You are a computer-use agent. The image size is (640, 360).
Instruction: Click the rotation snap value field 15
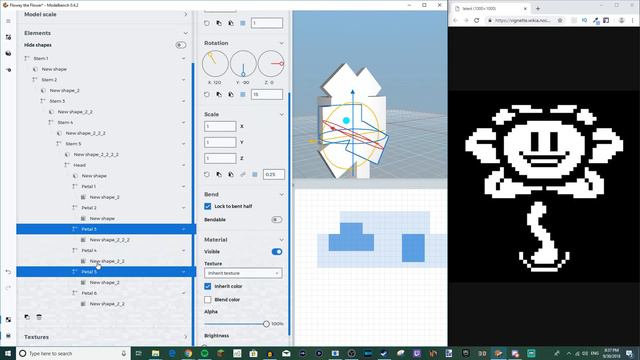click(x=267, y=94)
